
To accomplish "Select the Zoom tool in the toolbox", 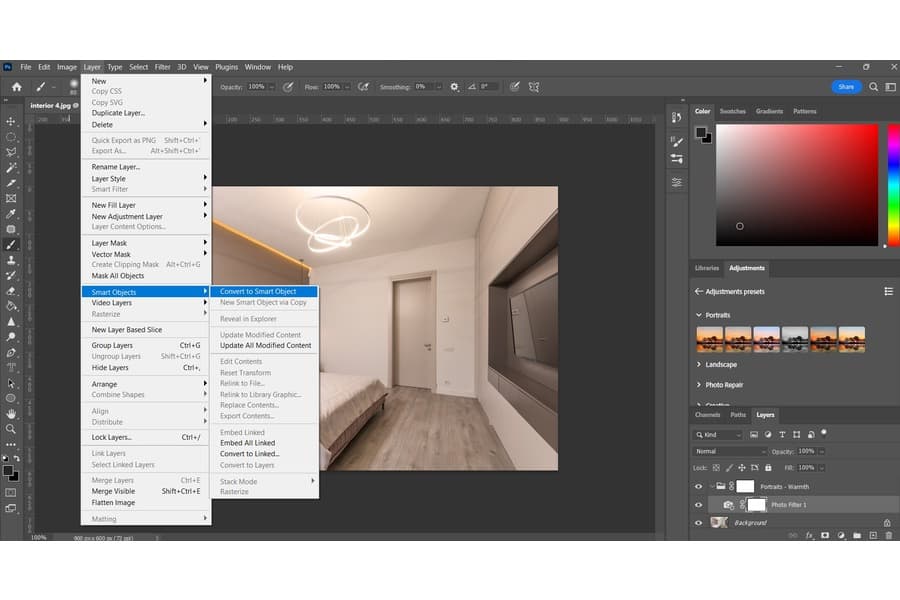I will tap(11, 429).
